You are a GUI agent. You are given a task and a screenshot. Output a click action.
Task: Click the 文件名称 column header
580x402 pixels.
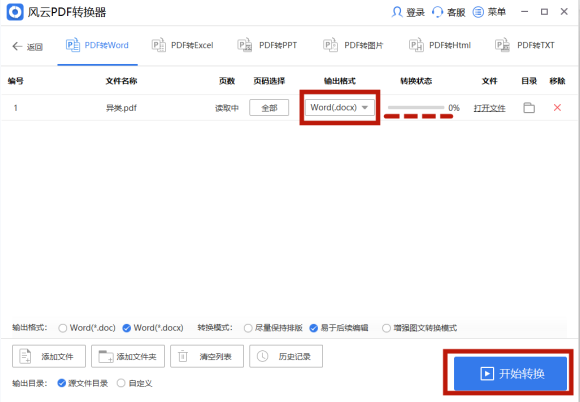121,81
